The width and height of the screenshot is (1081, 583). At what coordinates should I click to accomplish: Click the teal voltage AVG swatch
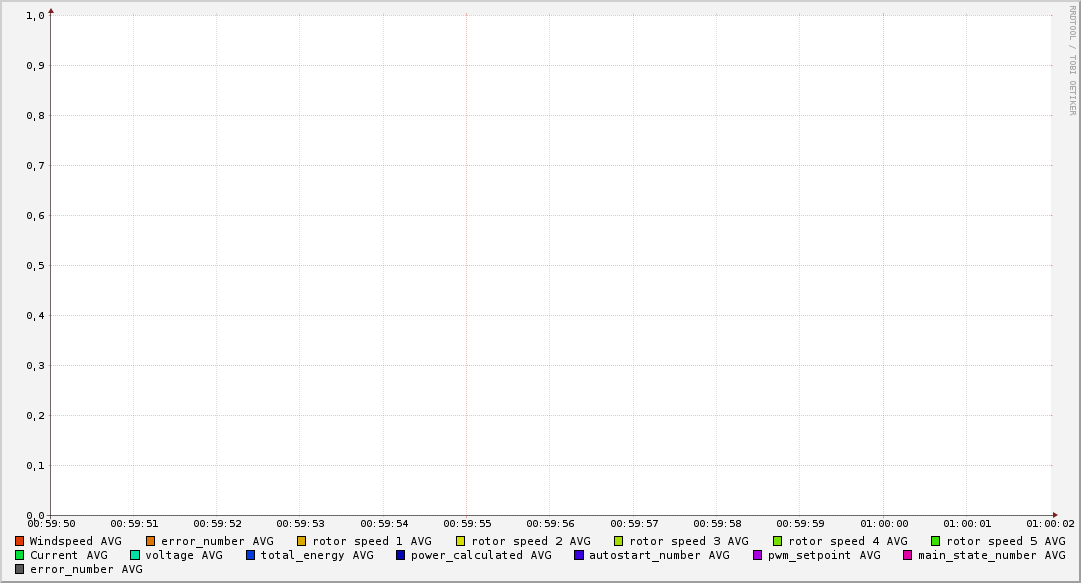tap(135, 555)
